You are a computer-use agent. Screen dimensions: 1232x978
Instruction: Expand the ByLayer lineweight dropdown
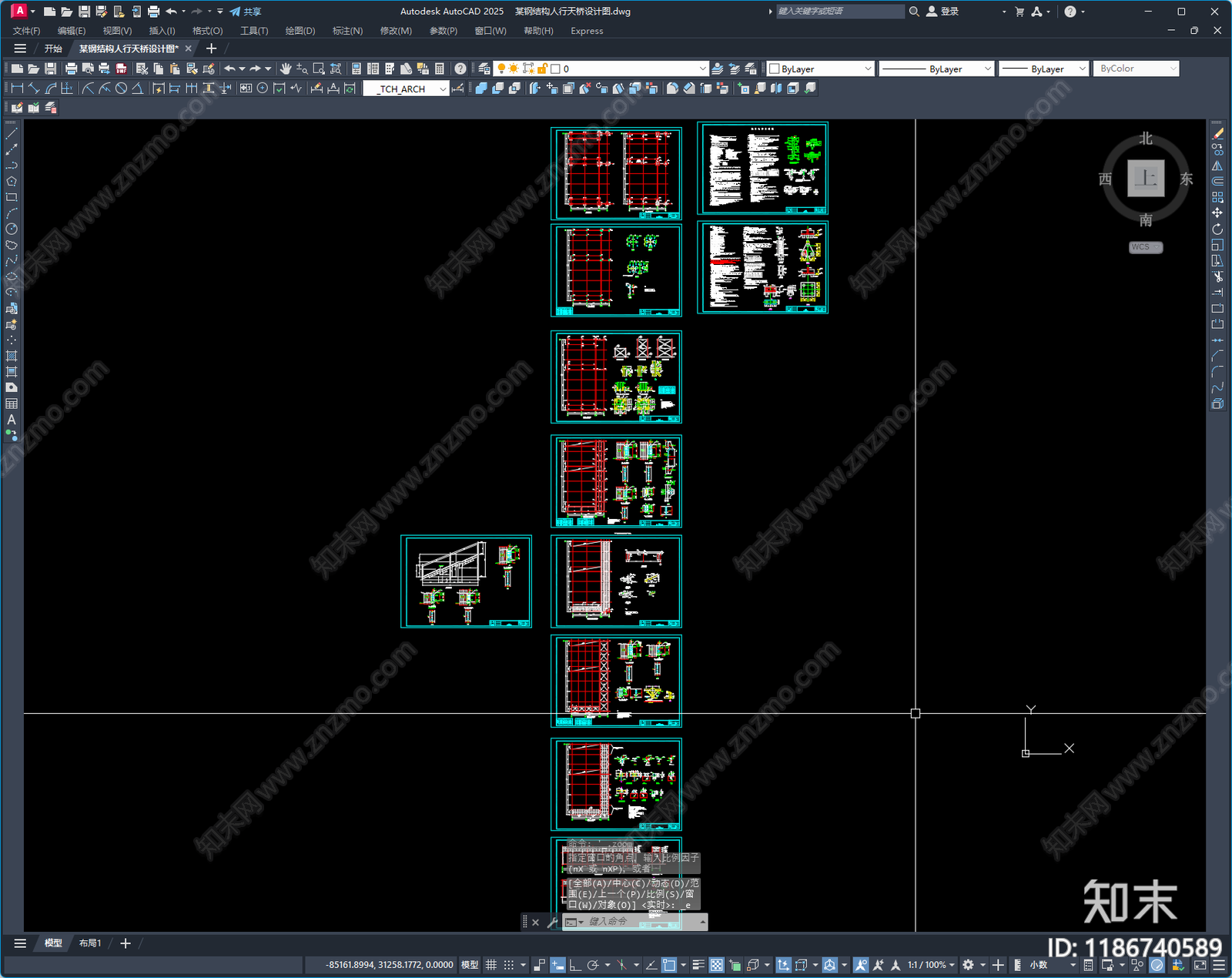[1043, 69]
